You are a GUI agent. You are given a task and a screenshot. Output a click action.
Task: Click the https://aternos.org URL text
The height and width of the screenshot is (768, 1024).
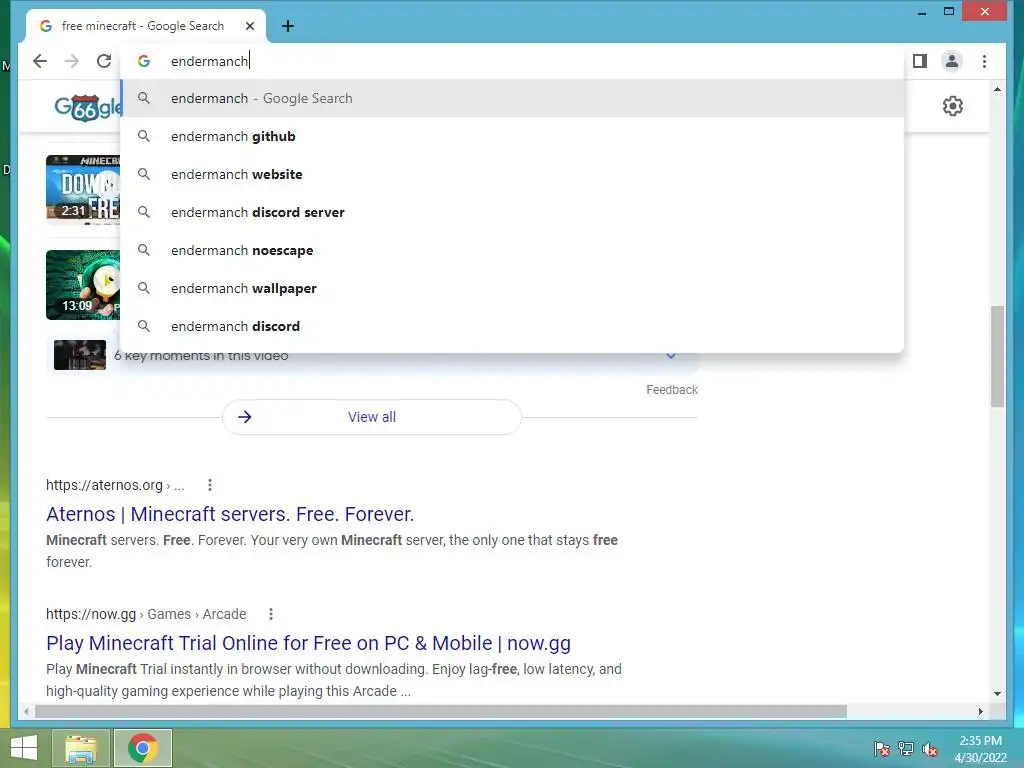(x=104, y=485)
